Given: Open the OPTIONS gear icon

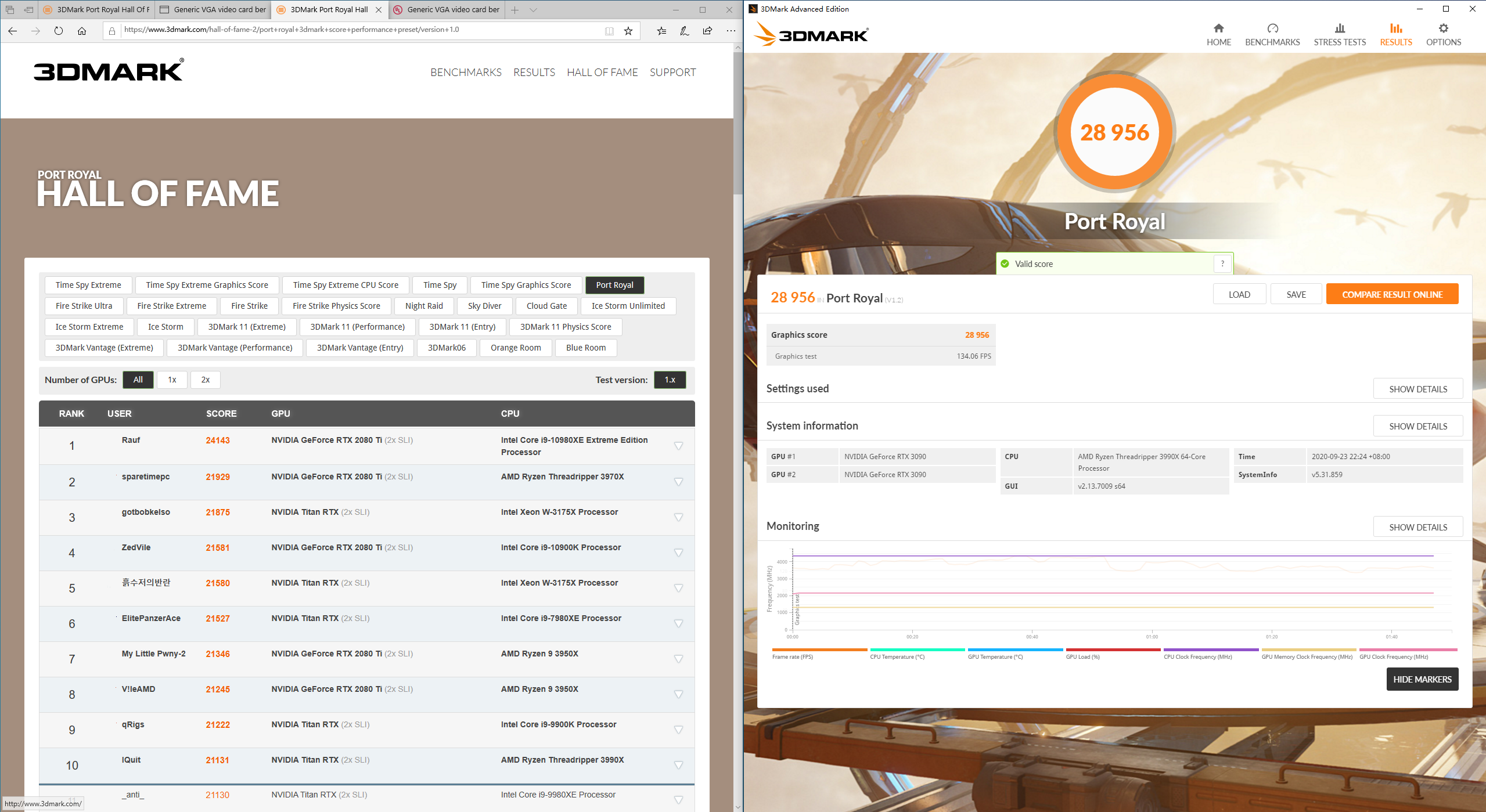Looking at the screenshot, I should click(x=1443, y=28).
